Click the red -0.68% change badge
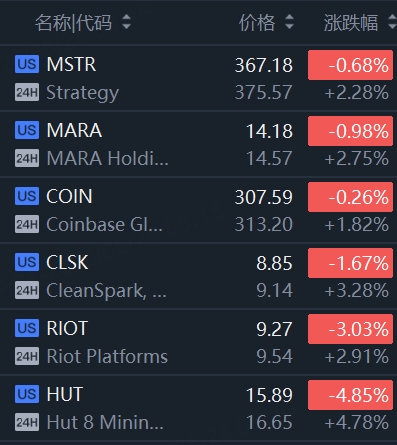This screenshot has width=397, height=445. (350, 65)
